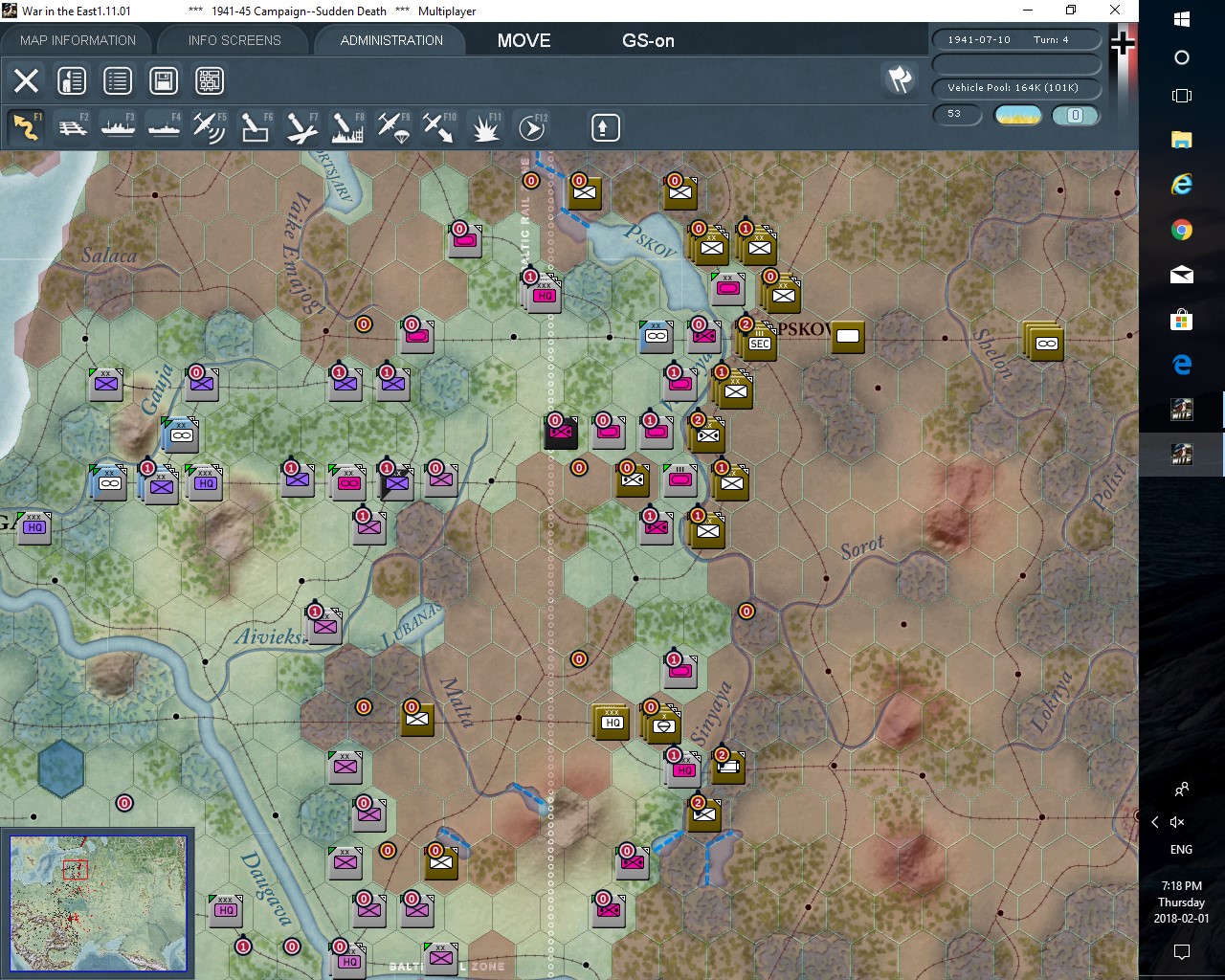1225x980 pixels.
Task: Toggle the pill button showing 0
Action: pyautogui.click(x=1075, y=115)
